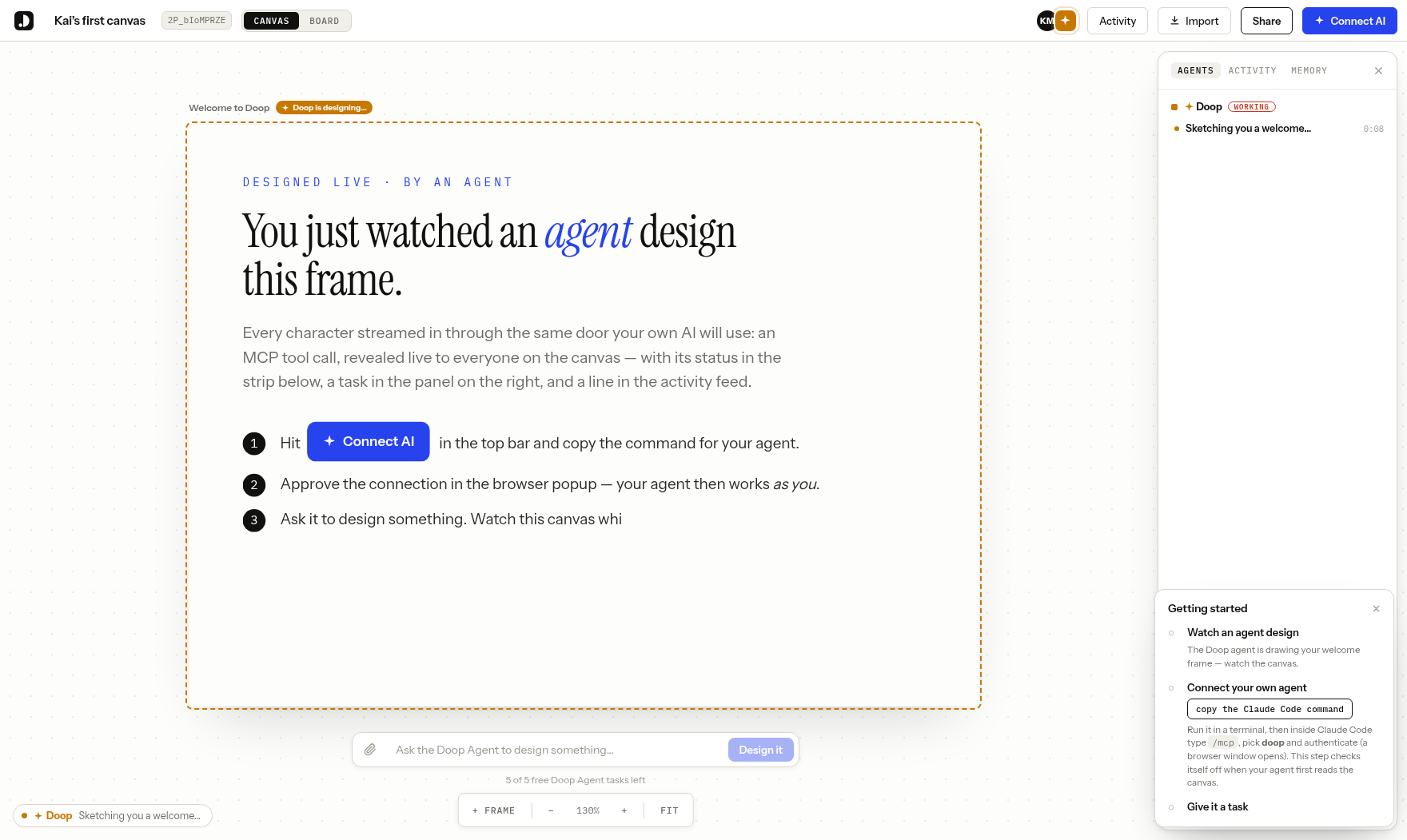Image resolution: width=1407 pixels, height=840 pixels.
Task: Click the Connect AI button inside the frame
Action: coord(369,441)
